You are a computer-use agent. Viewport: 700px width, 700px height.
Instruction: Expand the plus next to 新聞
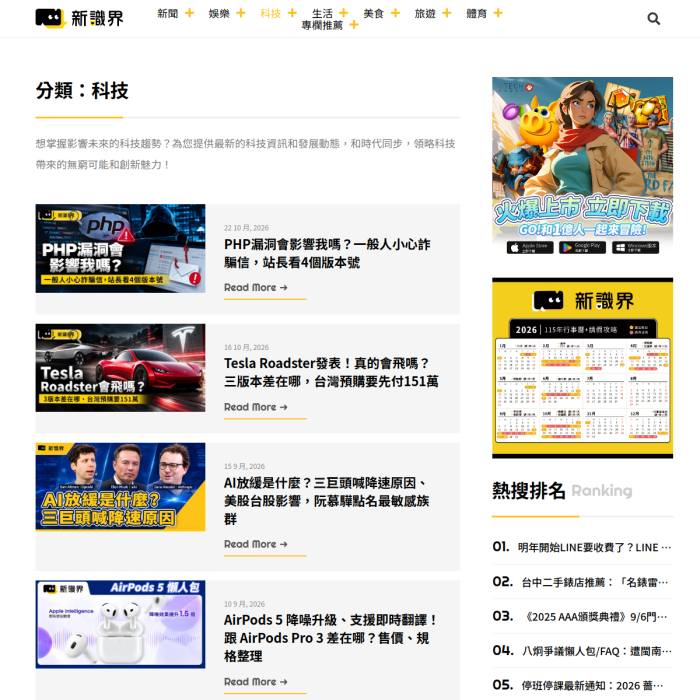[189, 13]
